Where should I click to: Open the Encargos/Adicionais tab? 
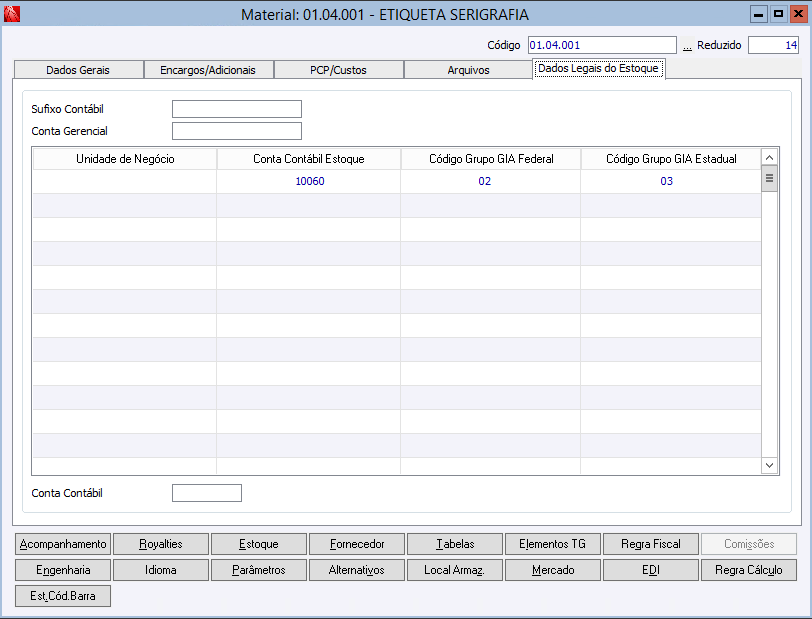click(x=208, y=70)
